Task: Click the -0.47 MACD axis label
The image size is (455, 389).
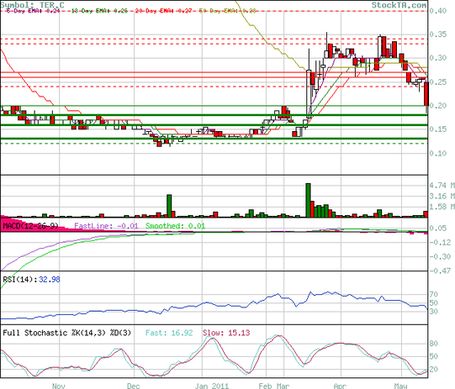Action: click(440, 271)
